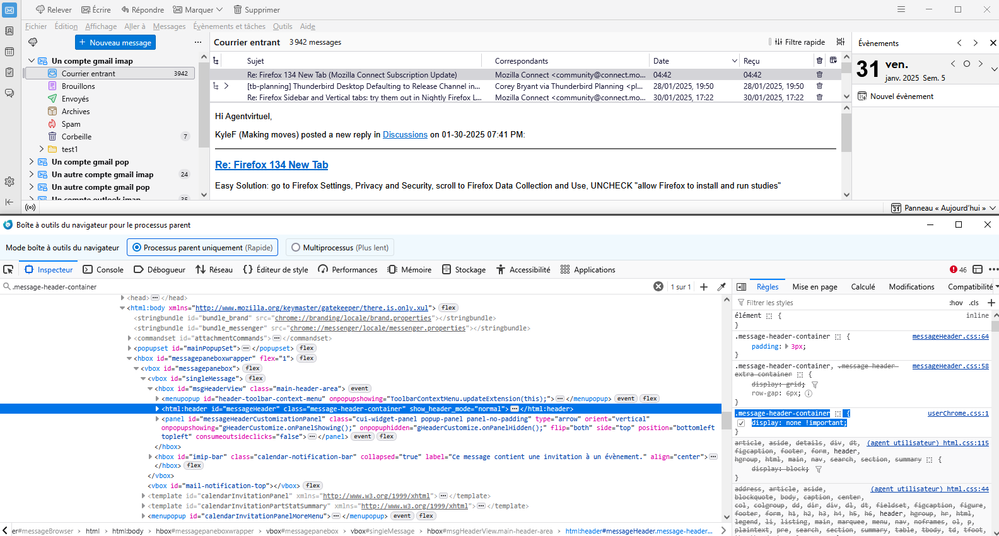The width and height of the screenshot is (999, 536).
Task: Switch to the Réseau tab
Action: [214, 270]
